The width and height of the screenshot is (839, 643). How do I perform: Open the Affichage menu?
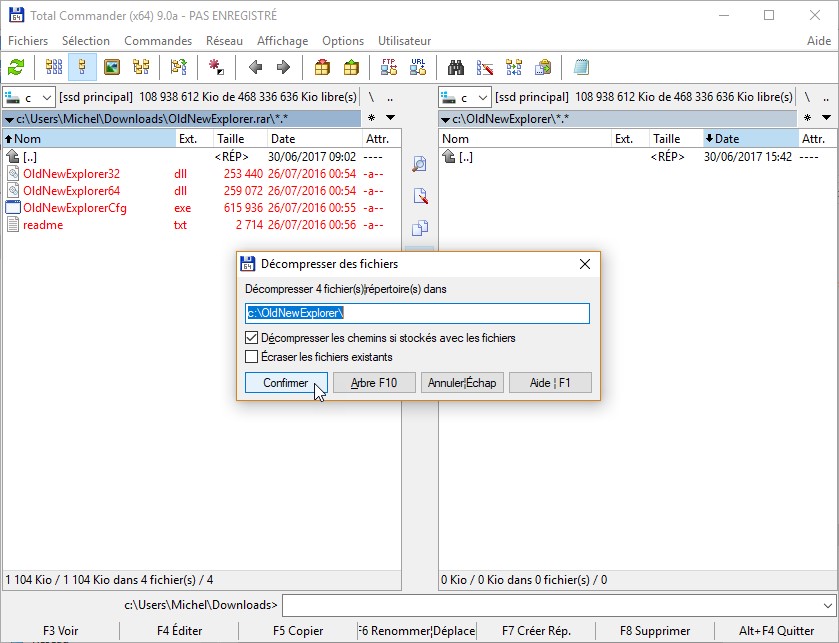(282, 41)
